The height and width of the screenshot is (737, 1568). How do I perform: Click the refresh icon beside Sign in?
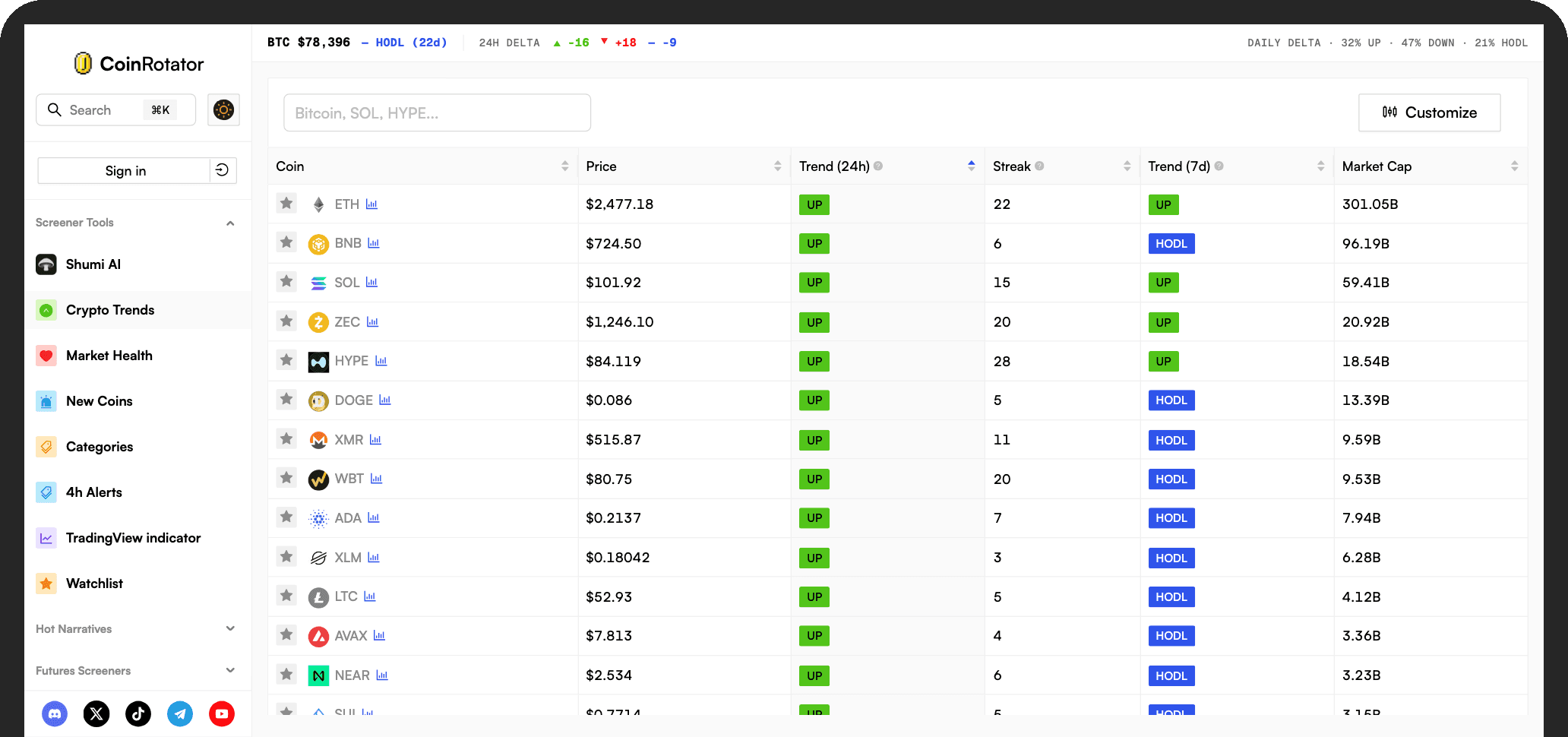223,170
